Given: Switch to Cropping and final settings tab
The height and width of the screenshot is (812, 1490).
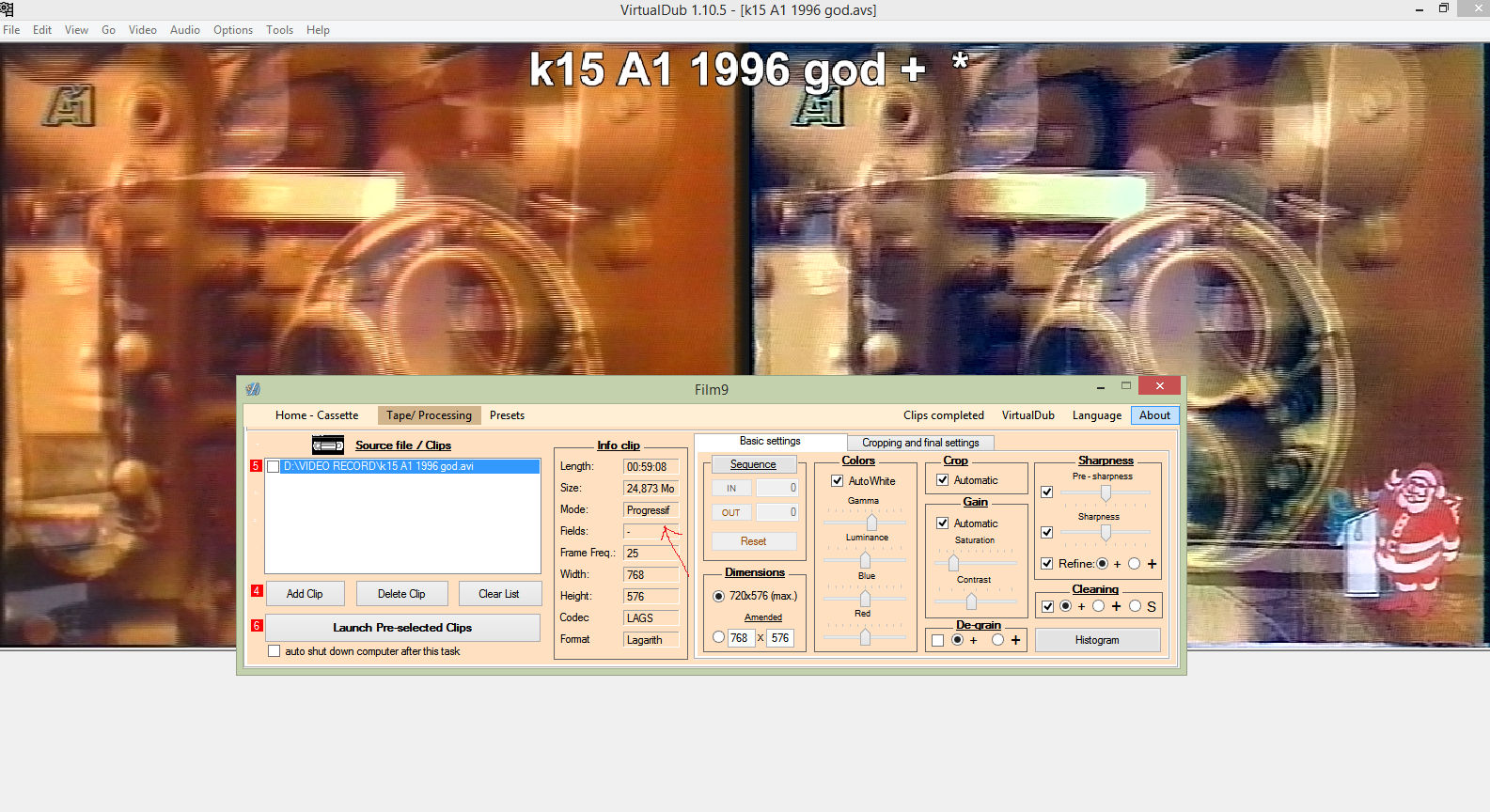Looking at the screenshot, I should pos(920,443).
